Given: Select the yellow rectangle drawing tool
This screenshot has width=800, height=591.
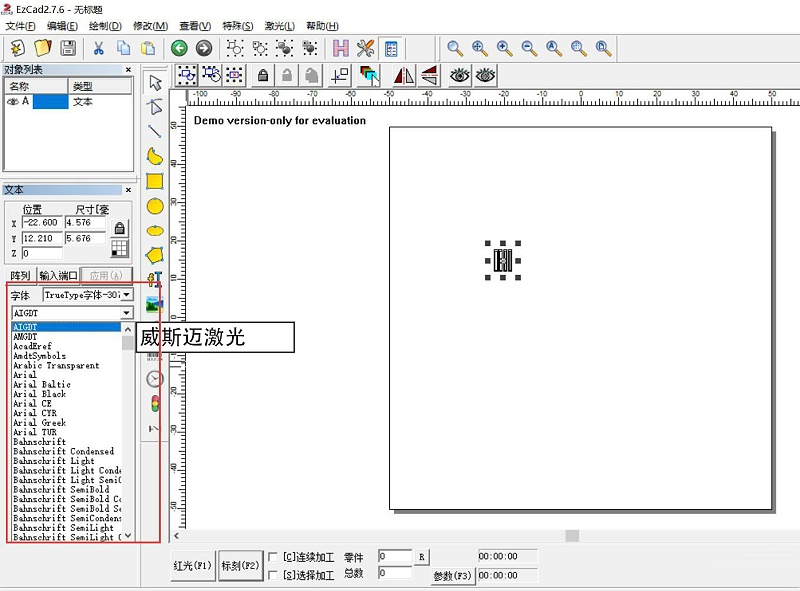Looking at the screenshot, I should (155, 181).
